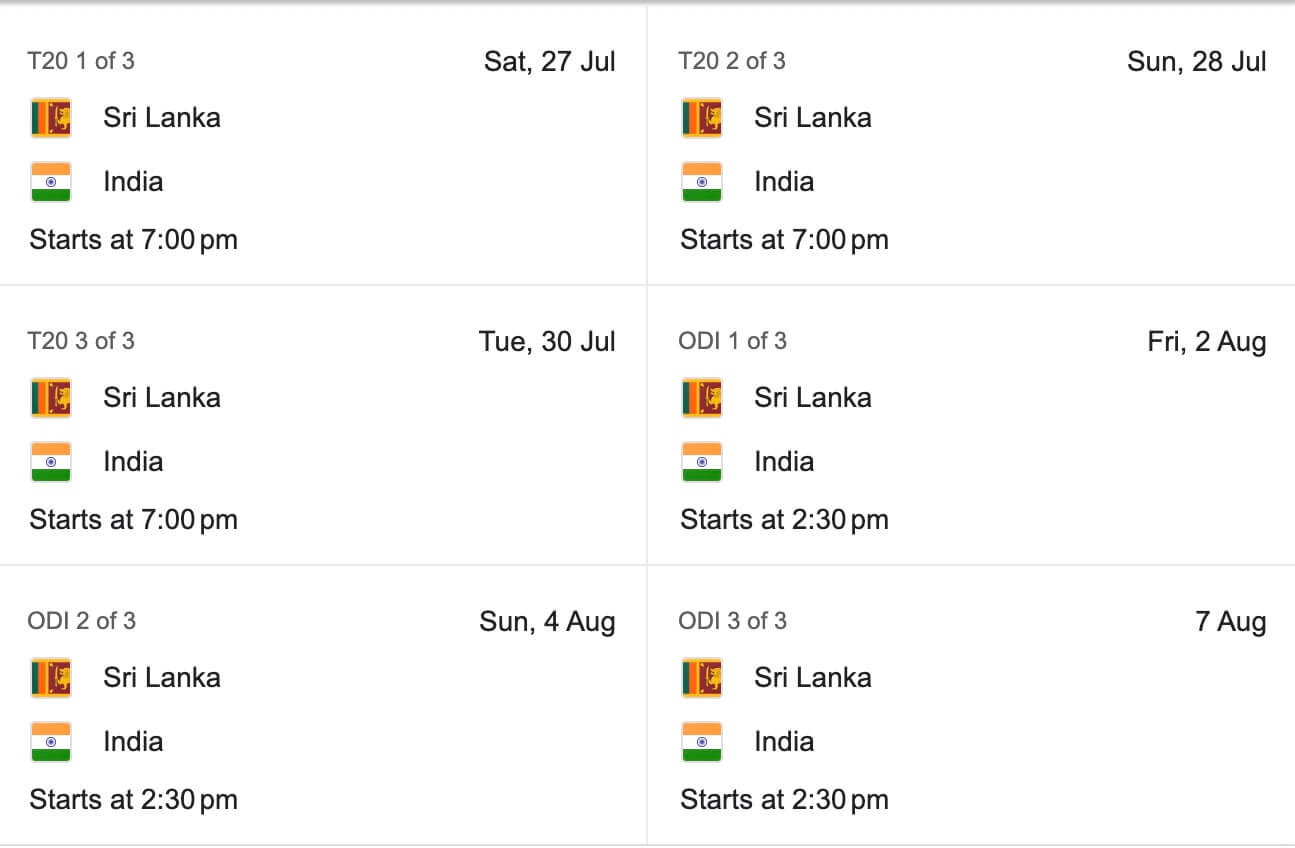This screenshot has width=1295, height=848.
Task: Click Starts at 2:30 pm in ODI 1 of 3
Action: (785, 520)
